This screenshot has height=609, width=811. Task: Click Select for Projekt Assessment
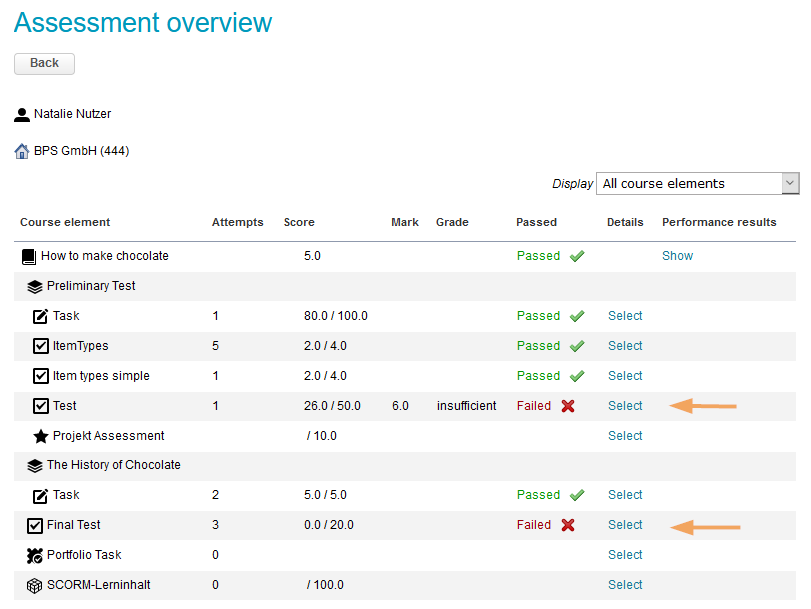click(625, 436)
